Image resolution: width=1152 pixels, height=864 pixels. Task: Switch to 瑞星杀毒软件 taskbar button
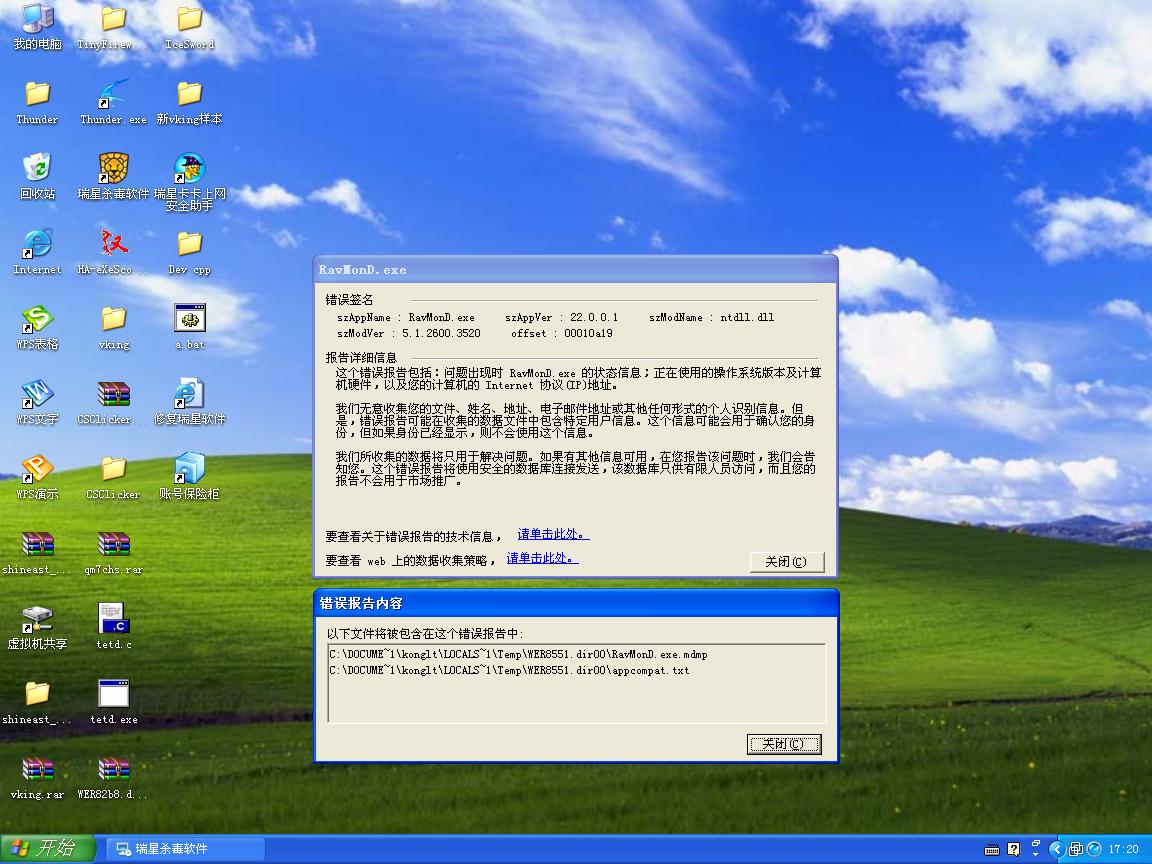click(x=185, y=849)
